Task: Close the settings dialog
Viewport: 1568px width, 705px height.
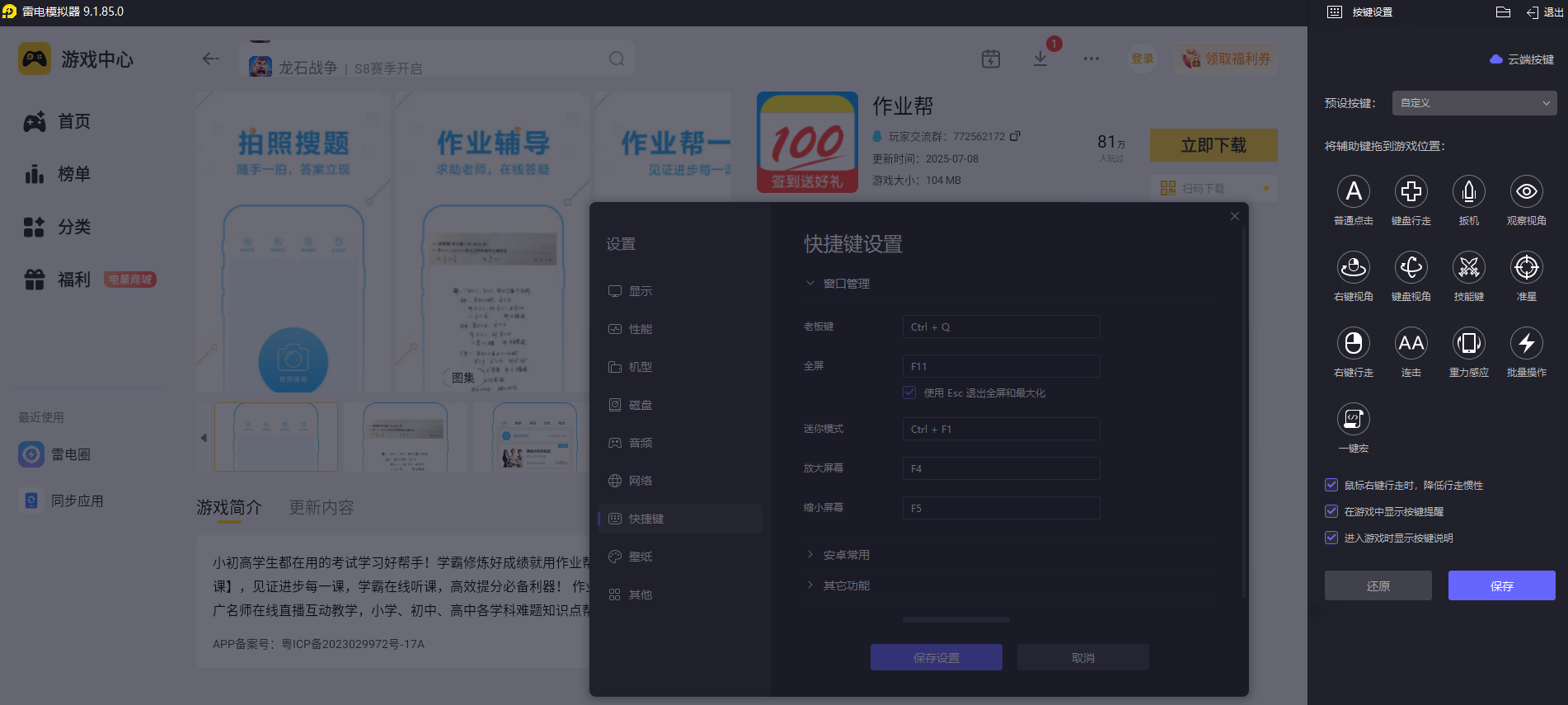Action: [x=1235, y=216]
